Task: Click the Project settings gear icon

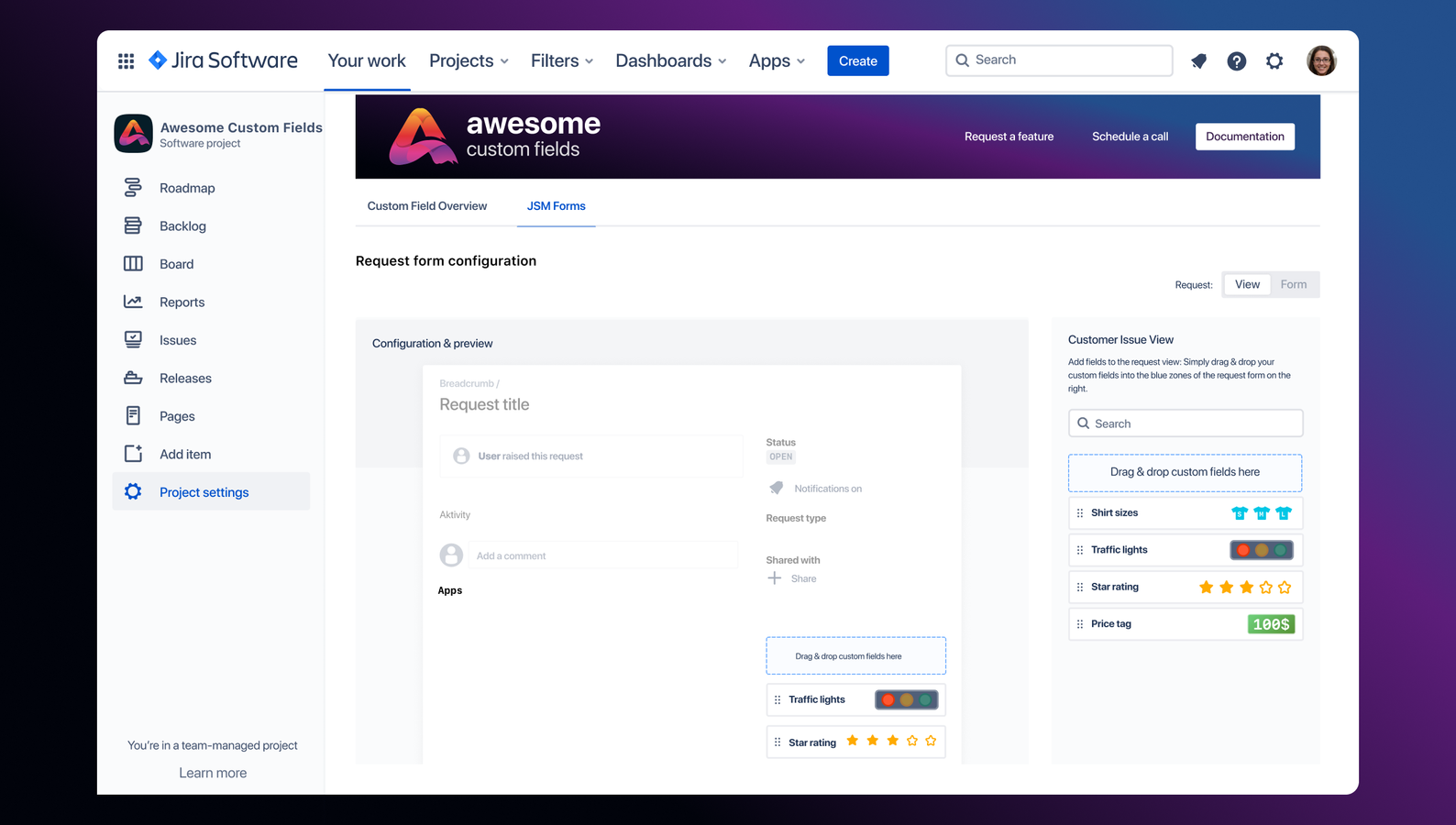Action: (x=133, y=492)
